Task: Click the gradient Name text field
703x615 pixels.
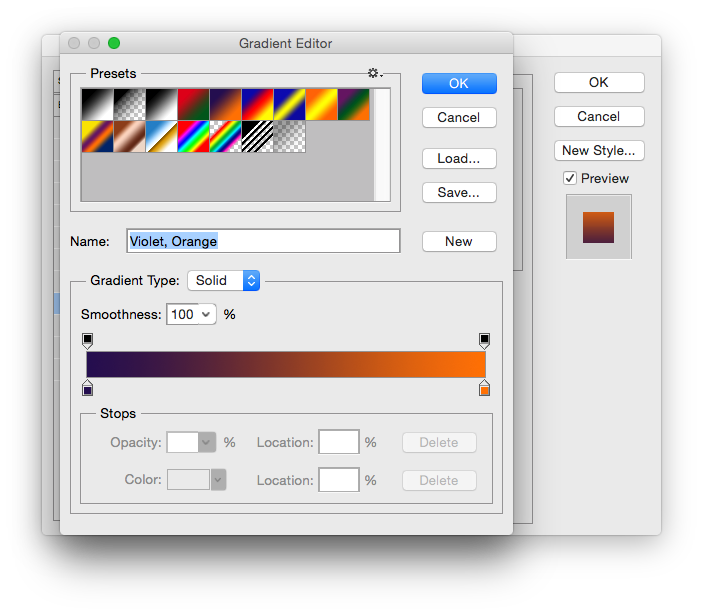Action: point(263,241)
